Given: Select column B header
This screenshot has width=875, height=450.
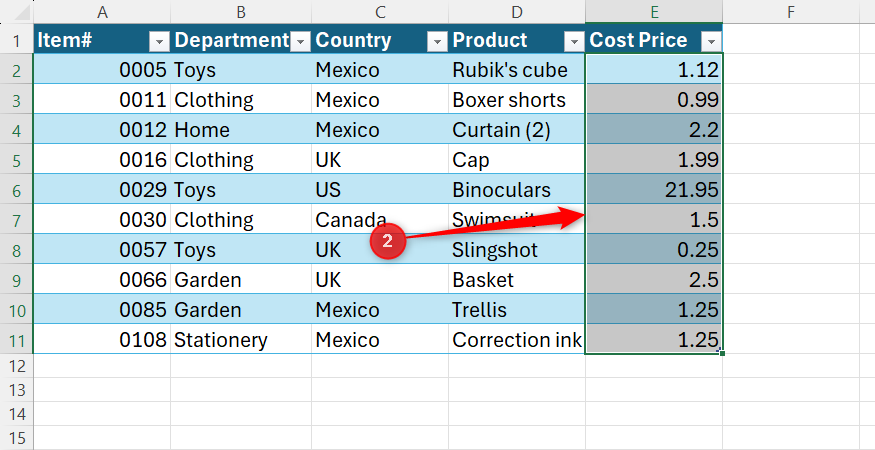Looking at the screenshot, I should pos(241,12).
